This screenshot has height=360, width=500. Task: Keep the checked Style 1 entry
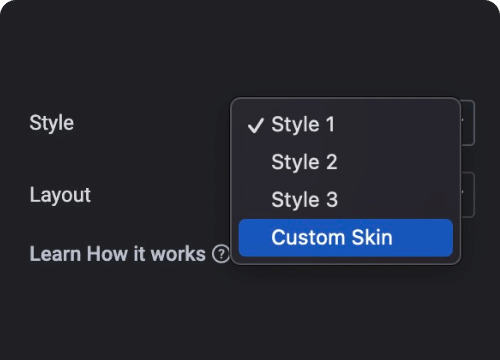(x=346, y=125)
